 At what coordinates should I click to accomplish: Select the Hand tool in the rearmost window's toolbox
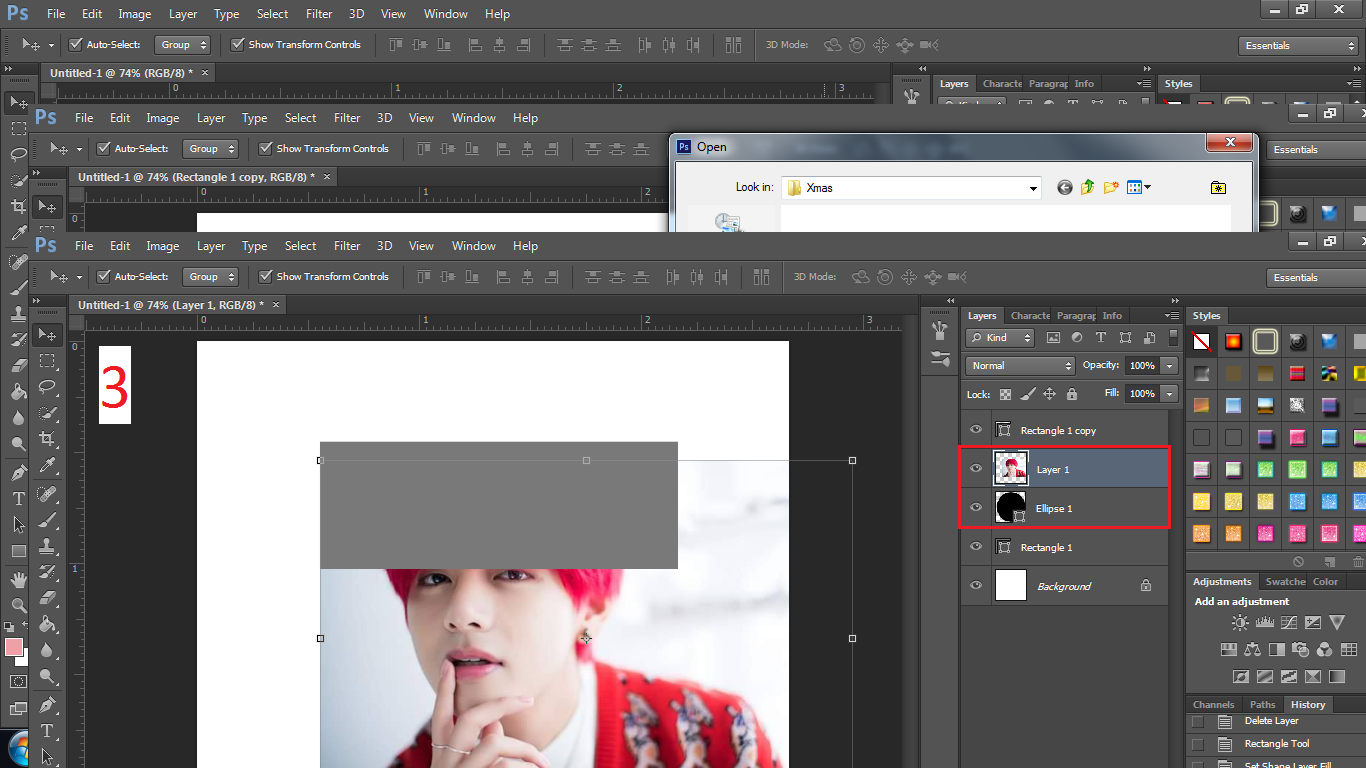coord(18,579)
